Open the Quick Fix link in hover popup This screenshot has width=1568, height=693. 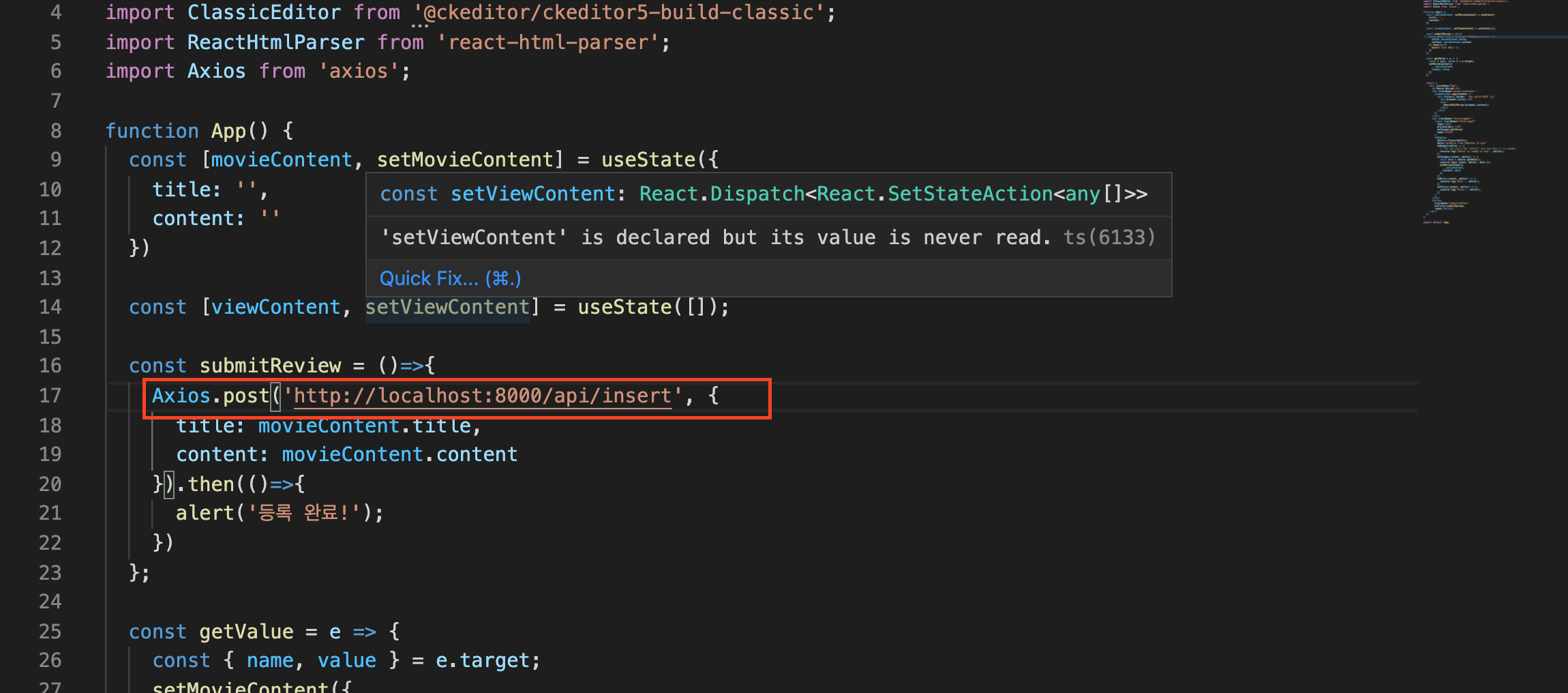tap(450, 278)
